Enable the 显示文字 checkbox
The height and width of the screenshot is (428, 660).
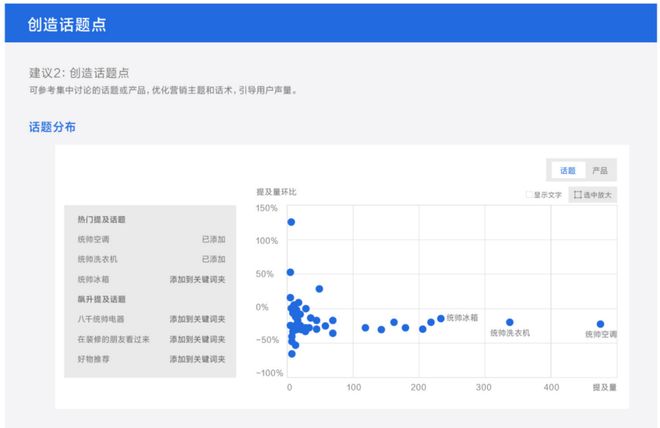coord(530,194)
